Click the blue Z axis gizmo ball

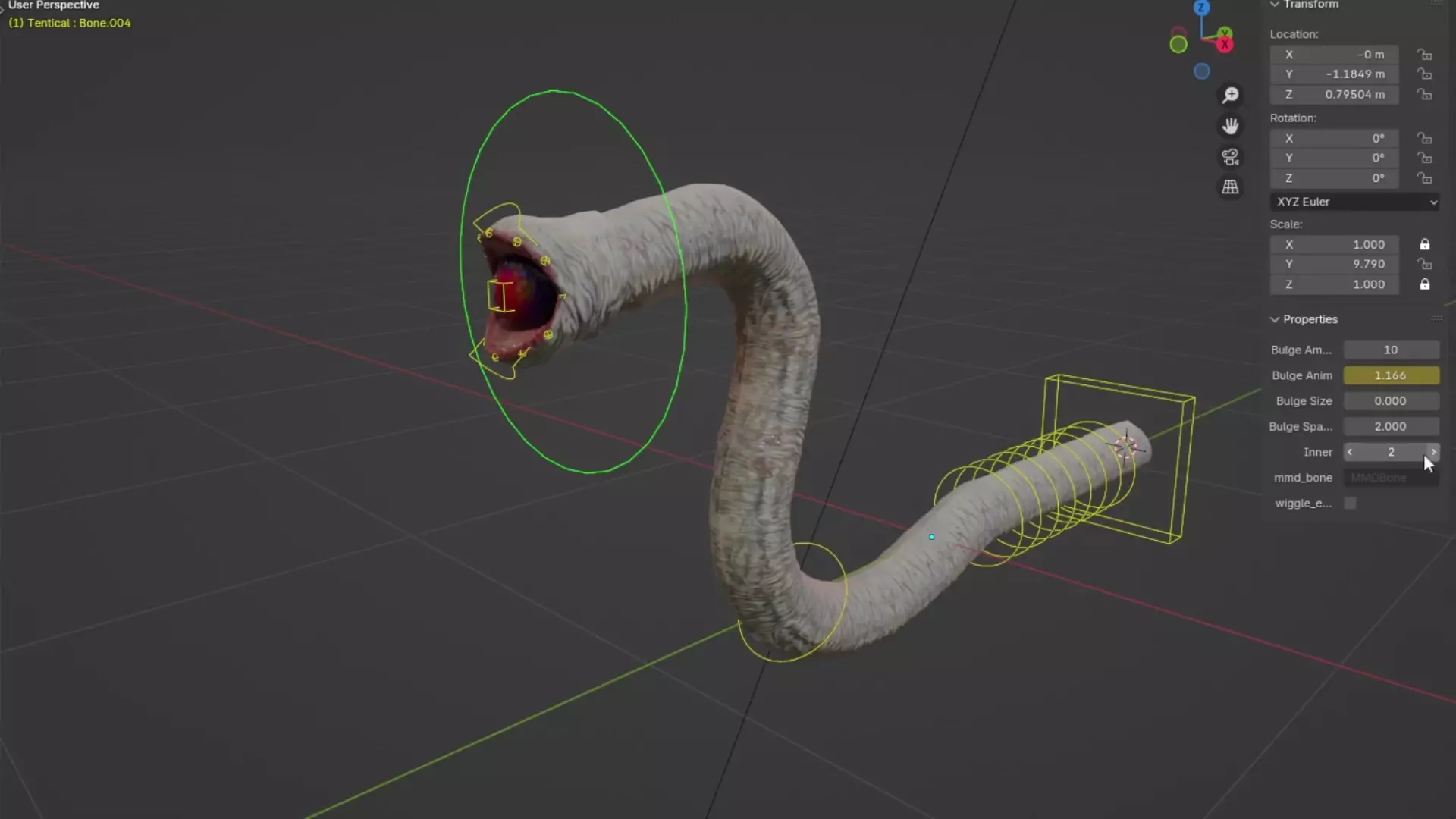(x=1201, y=8)
